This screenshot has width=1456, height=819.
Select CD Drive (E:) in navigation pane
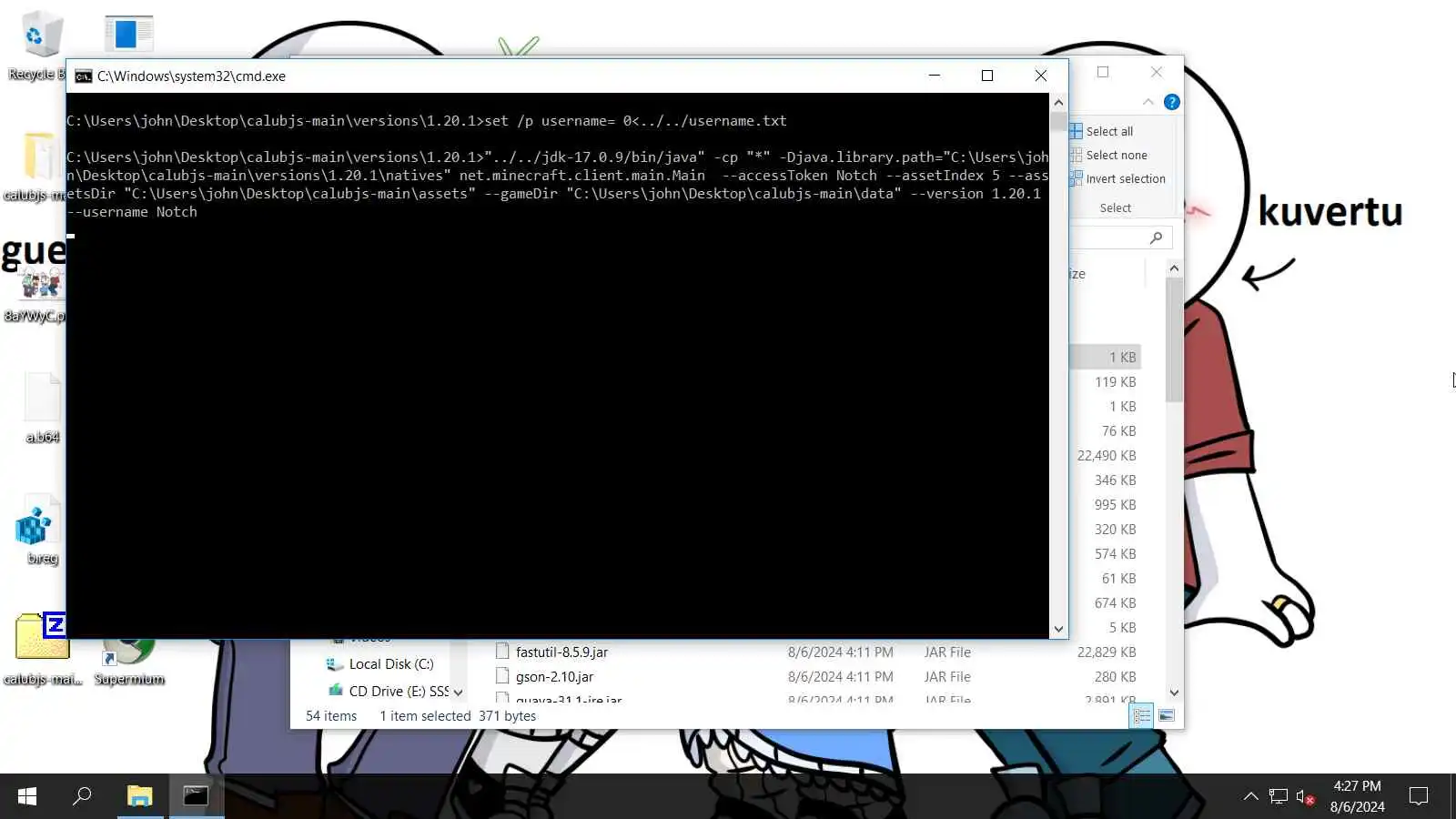point(389,691)
